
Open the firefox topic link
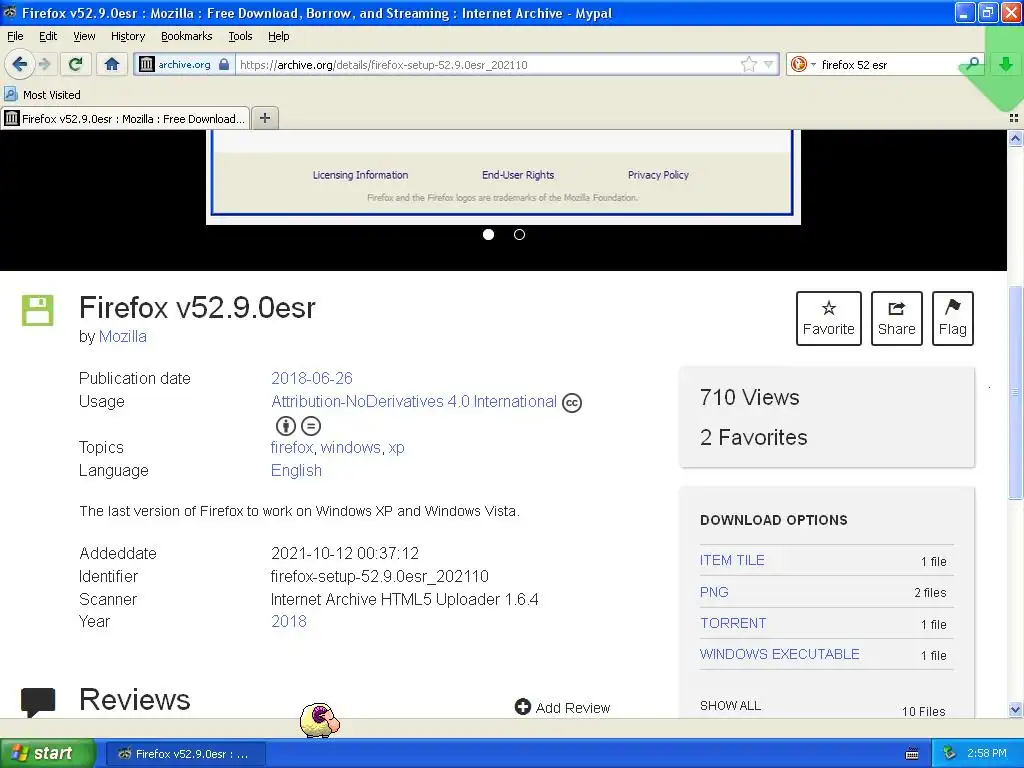tap(292, 447)
